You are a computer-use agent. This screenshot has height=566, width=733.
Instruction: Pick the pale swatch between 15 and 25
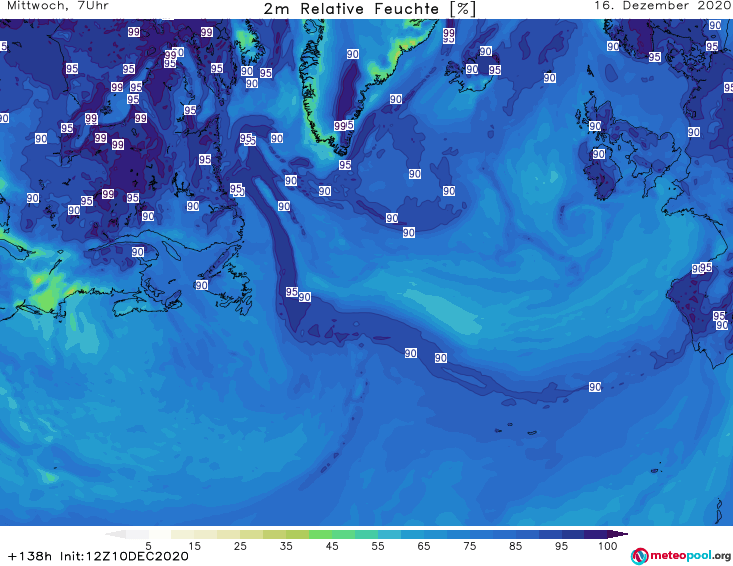pos(206,534)
